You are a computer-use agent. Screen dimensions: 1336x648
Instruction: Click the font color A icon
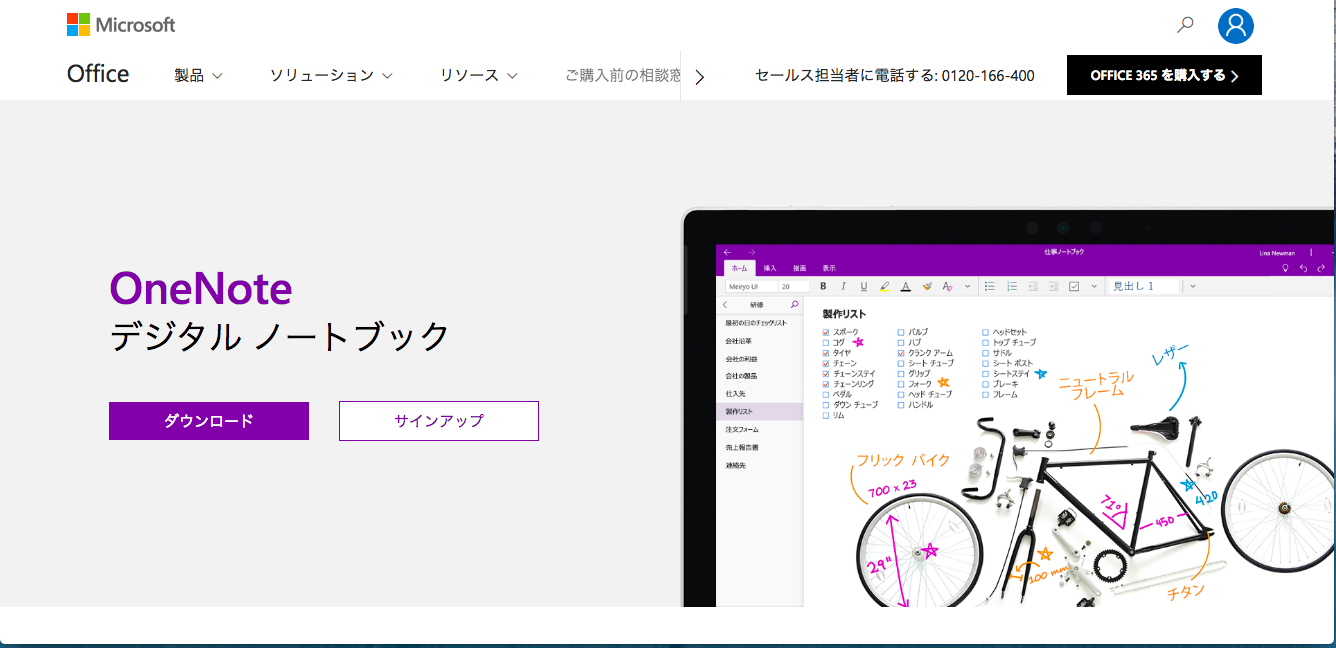(906, 286)
